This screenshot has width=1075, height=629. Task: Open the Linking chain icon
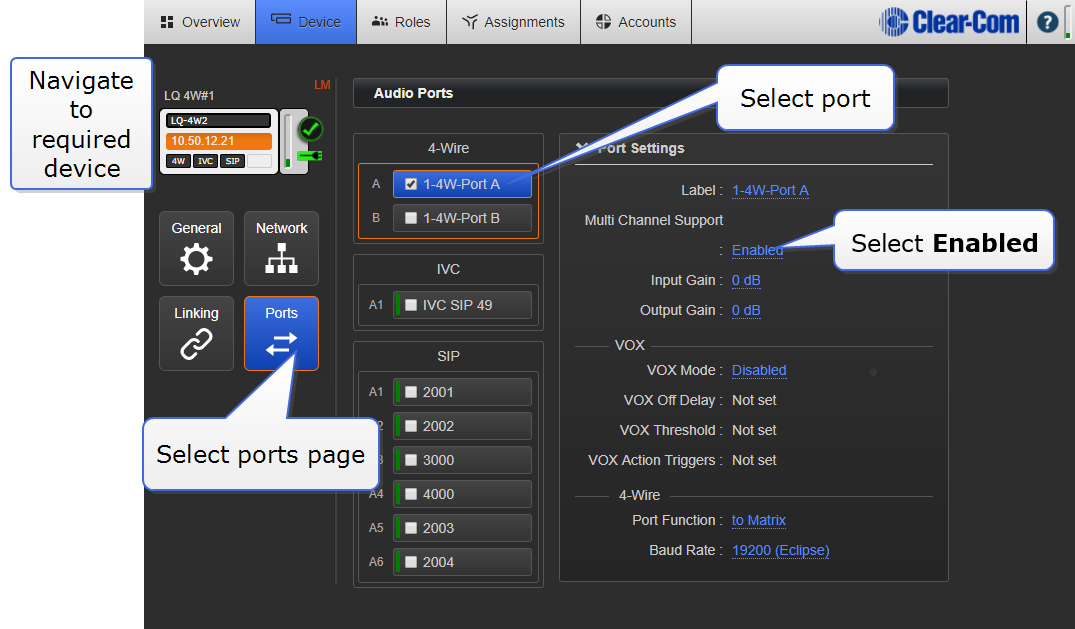coord(196,344)
